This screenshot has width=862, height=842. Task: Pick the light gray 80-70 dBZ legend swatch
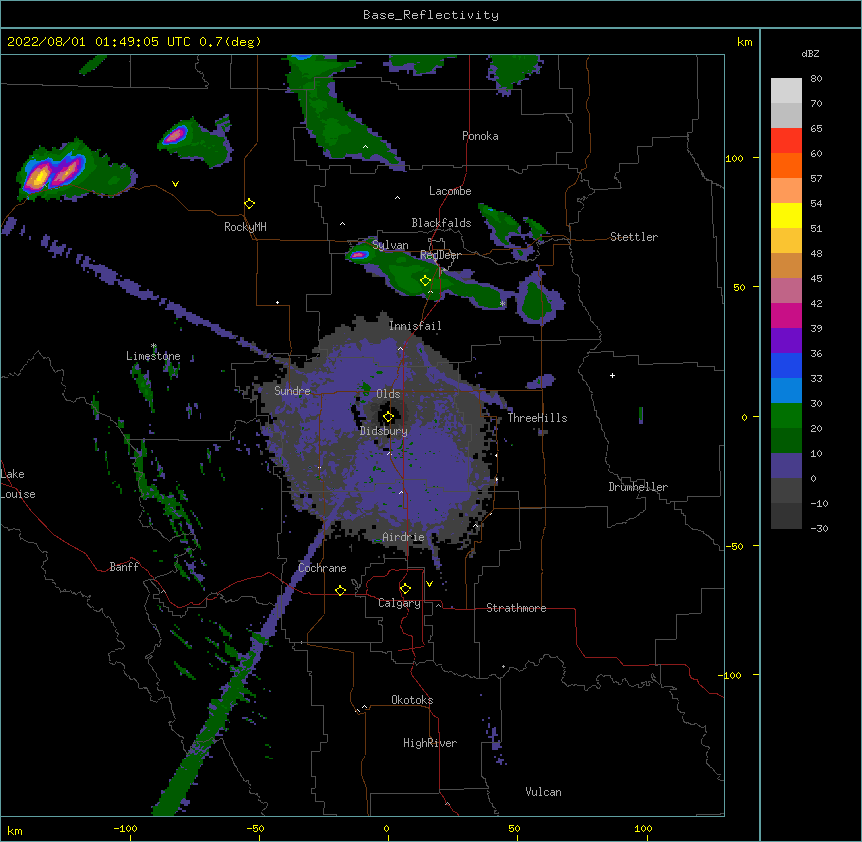click(786, 91)
